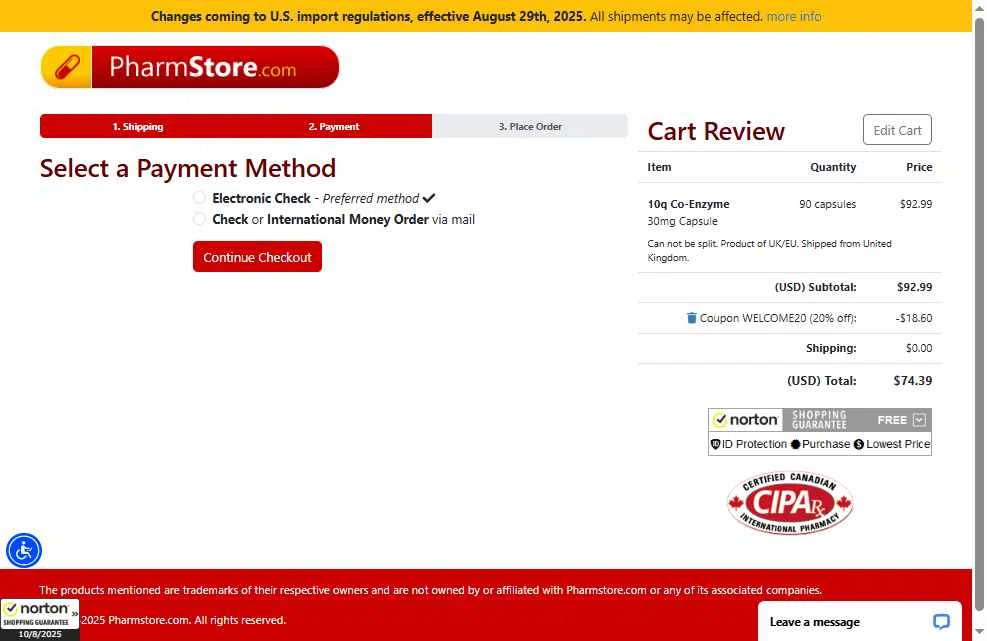Image resolution: width=987 pixels, height=641 pixels.
Task: Click the '10q Co-Enzyme' item name
Action: (x=688, y=204)
